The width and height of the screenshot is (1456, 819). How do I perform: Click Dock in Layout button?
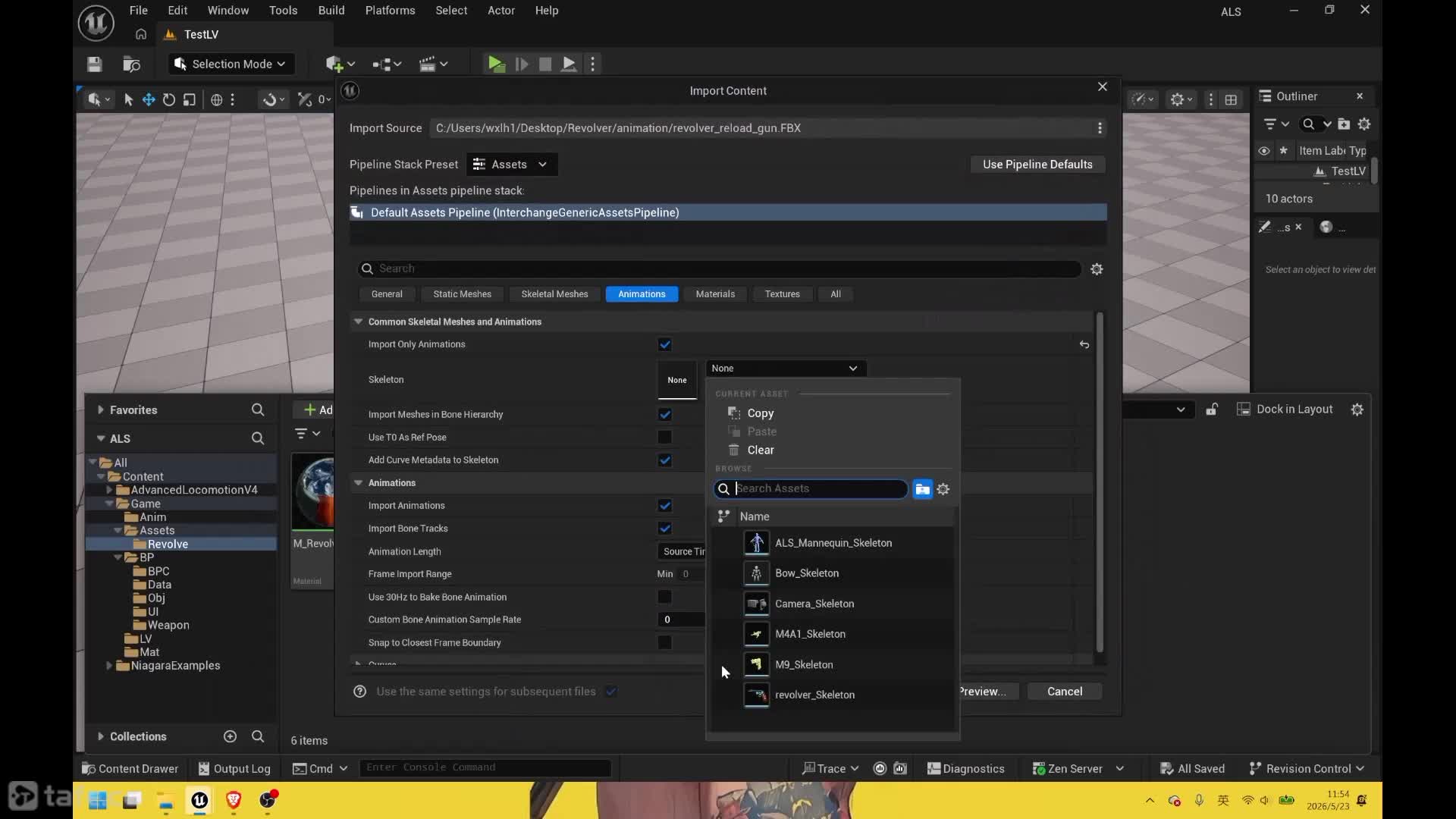(x=1285, y=409)
